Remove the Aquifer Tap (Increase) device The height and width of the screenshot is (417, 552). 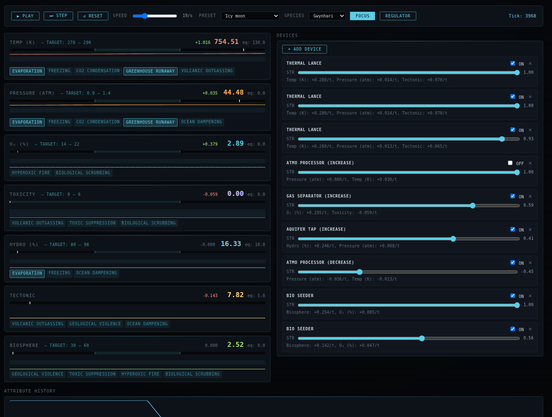point(530,229)
